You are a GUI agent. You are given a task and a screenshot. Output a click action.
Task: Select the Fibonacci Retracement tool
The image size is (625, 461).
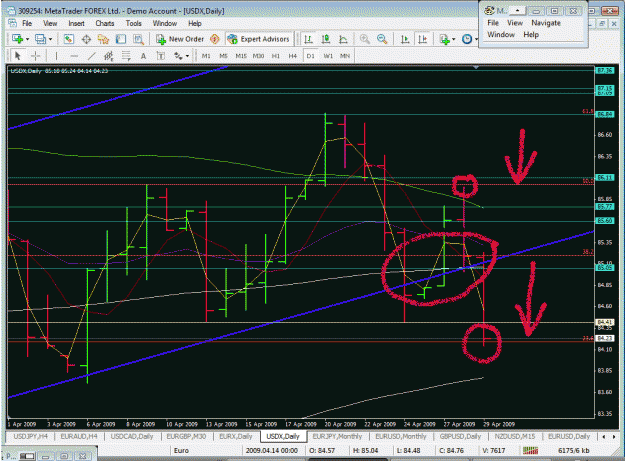126,56
